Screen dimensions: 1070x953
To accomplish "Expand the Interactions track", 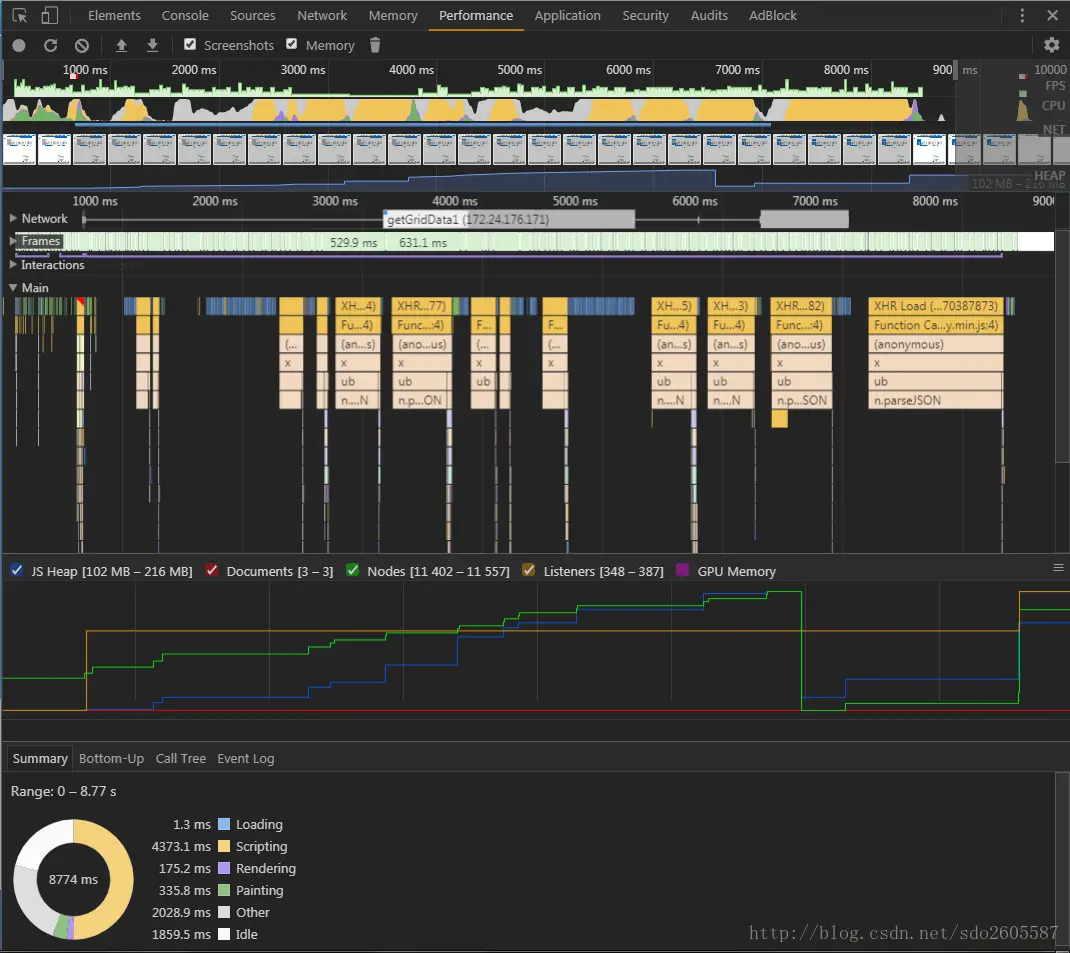I will tap(13, 265).
